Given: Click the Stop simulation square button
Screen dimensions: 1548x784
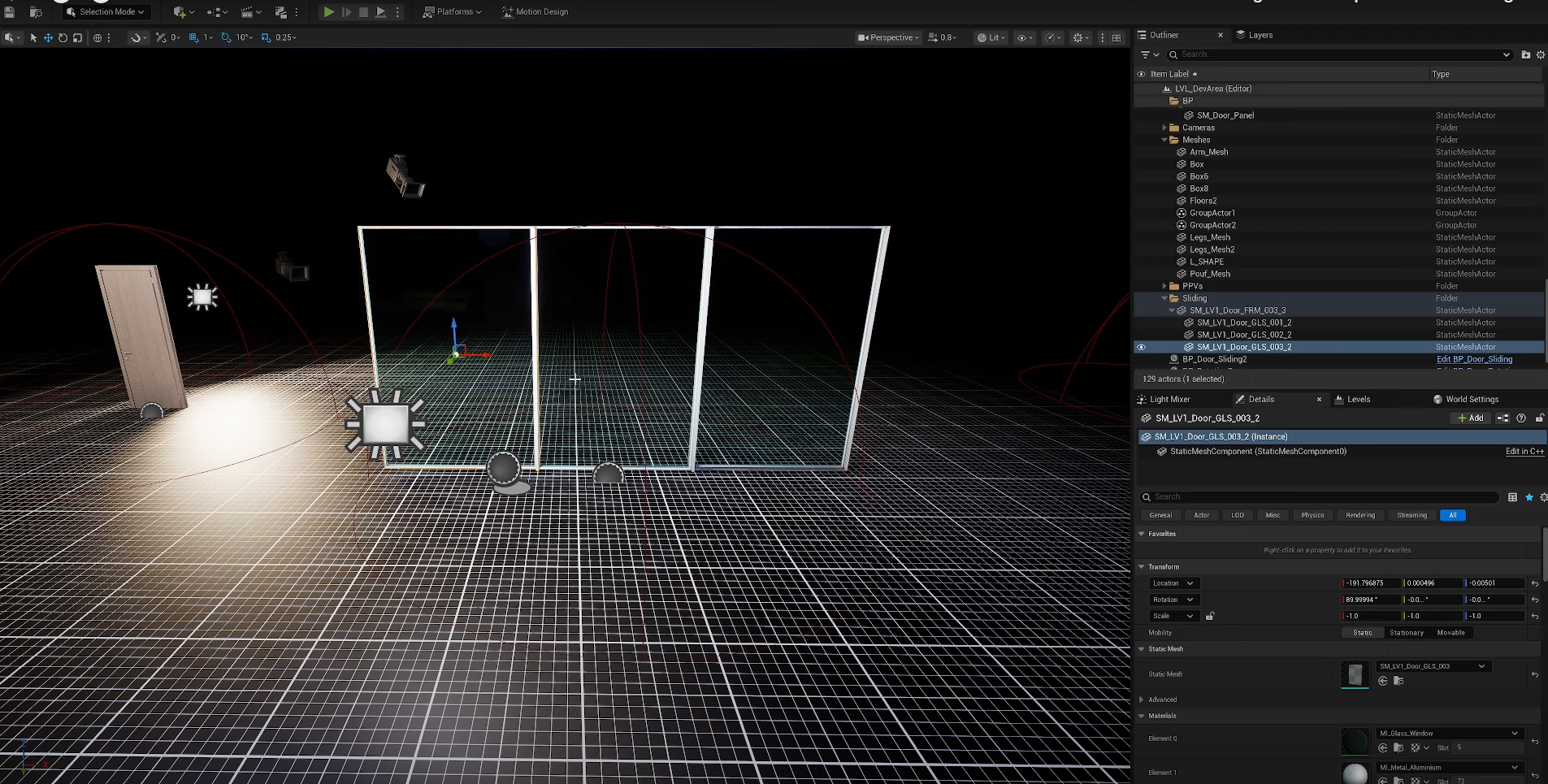Looking at the screenshot, I should 363,12.
